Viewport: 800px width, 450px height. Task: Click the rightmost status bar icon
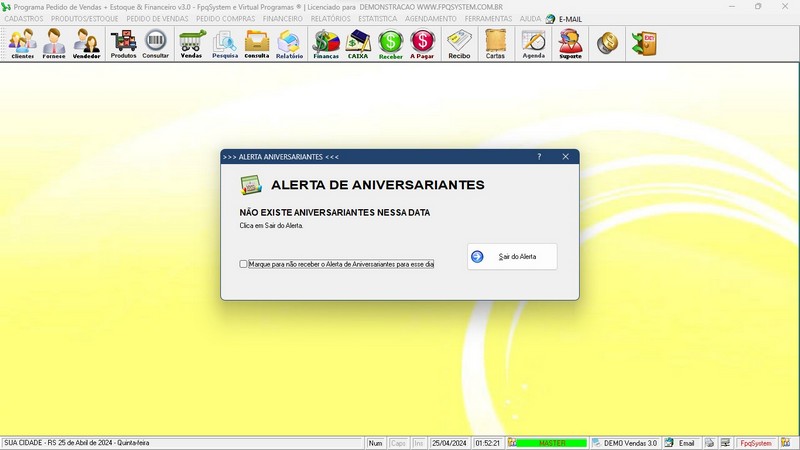[785, 443]
